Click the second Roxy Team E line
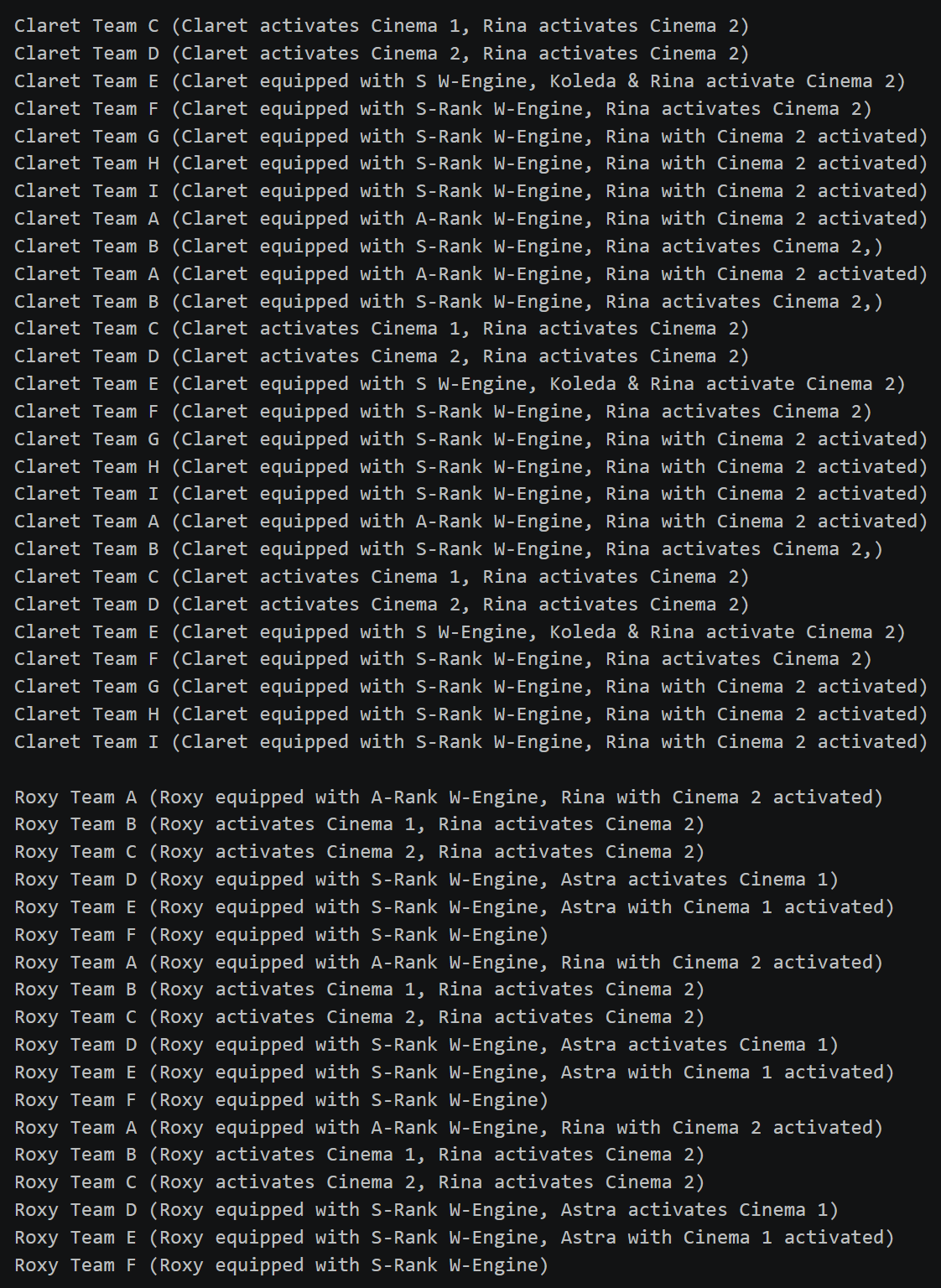 (x=455, y=1072)
